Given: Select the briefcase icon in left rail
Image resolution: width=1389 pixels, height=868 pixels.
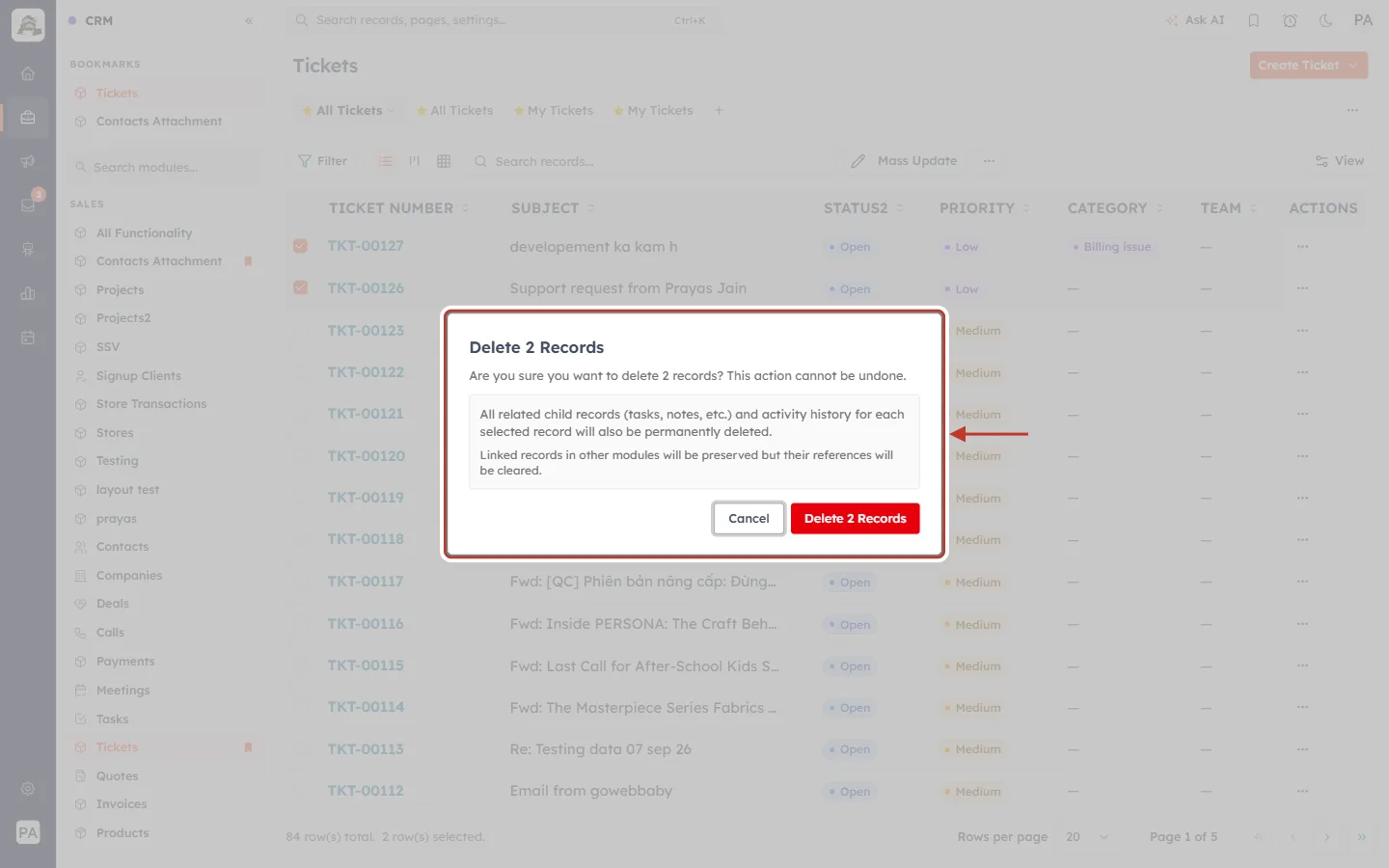Looking at the screenshot, I should [x=28, y=118].
